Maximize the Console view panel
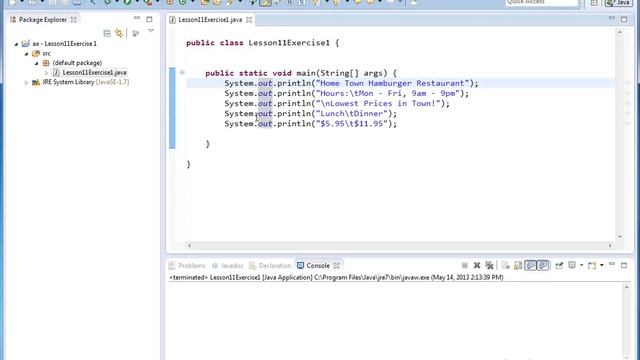 point(624,265)
